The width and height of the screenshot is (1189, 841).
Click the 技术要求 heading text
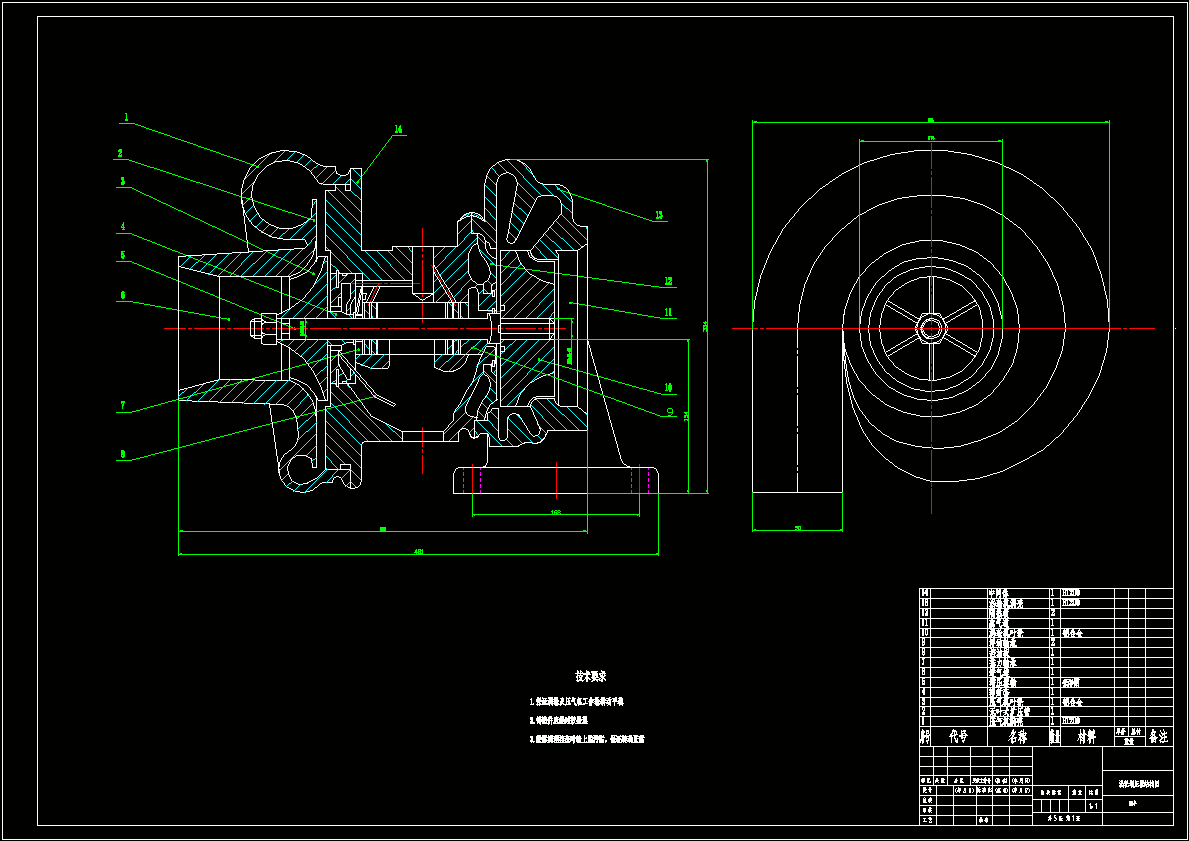click(591, 676)
